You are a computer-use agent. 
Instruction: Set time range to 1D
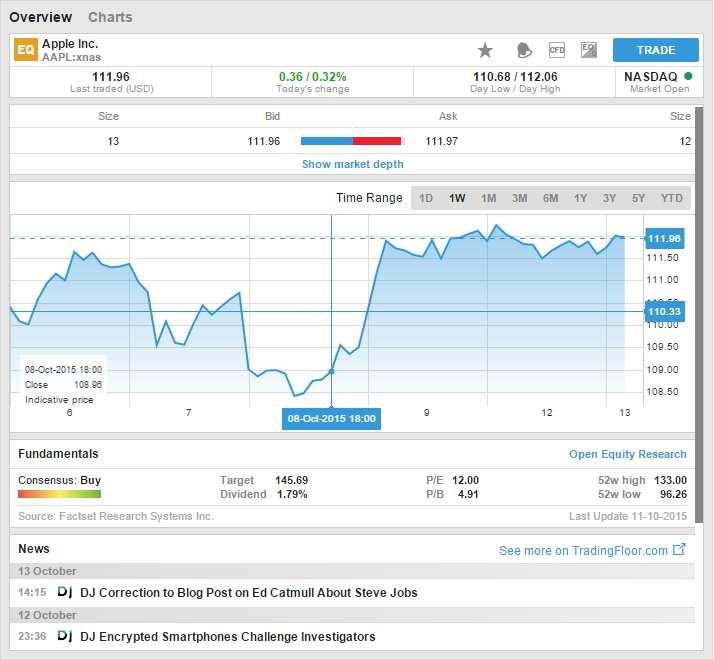pyautogui.click(x=426, y=198)
